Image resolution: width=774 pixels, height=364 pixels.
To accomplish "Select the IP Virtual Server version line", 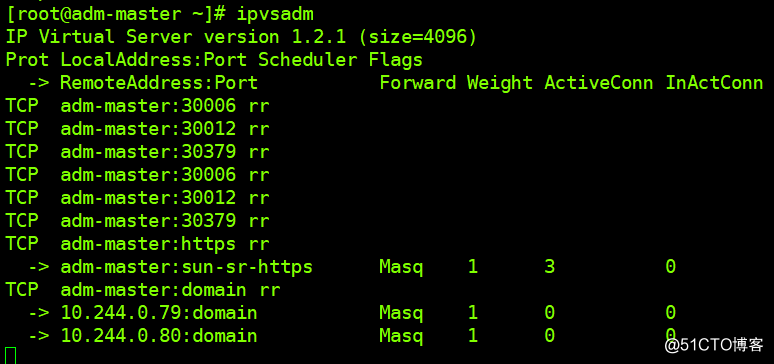I will pyautogui.click(x=241, y=37).
